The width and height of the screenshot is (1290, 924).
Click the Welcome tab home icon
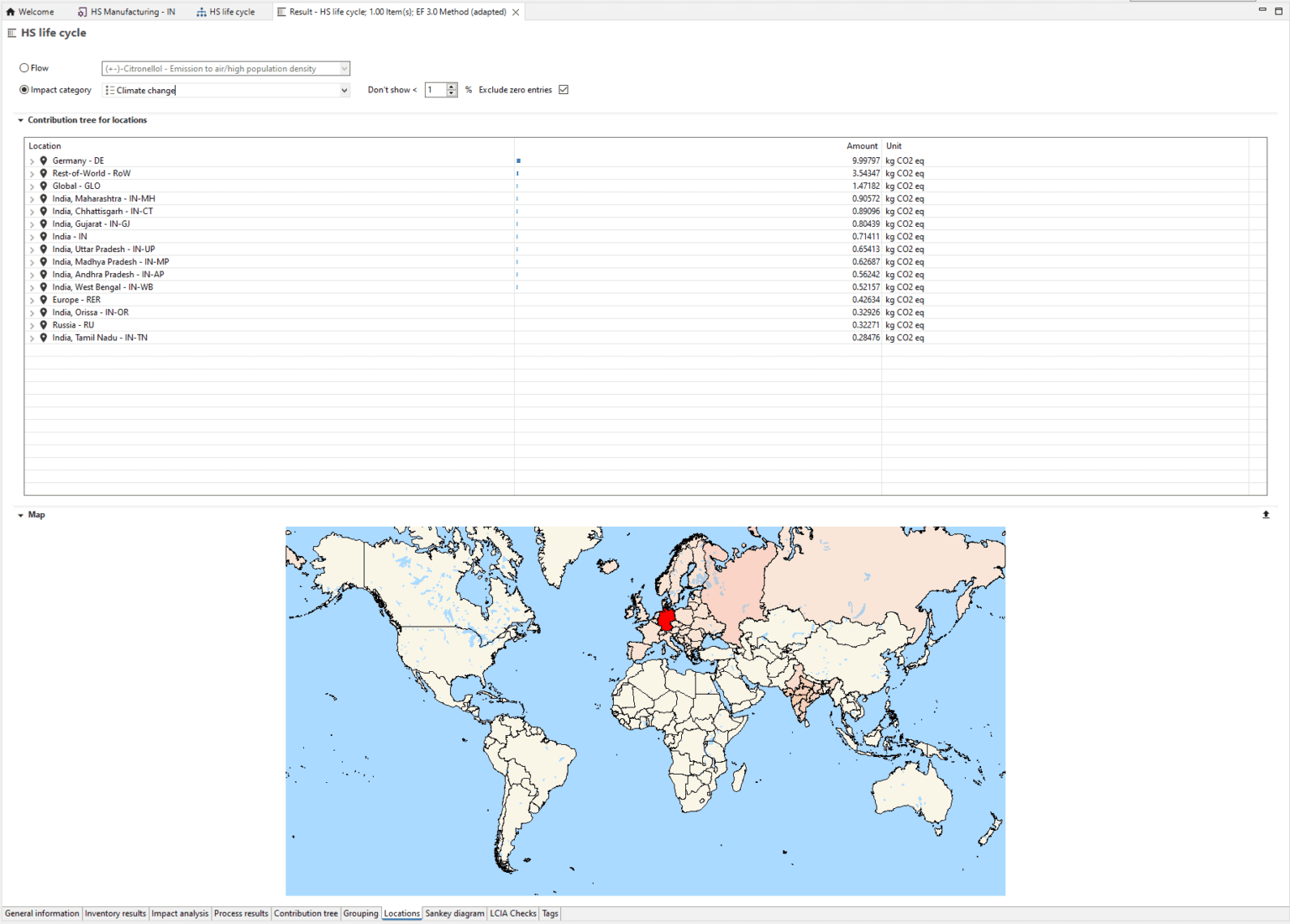(x=11, y=12)
